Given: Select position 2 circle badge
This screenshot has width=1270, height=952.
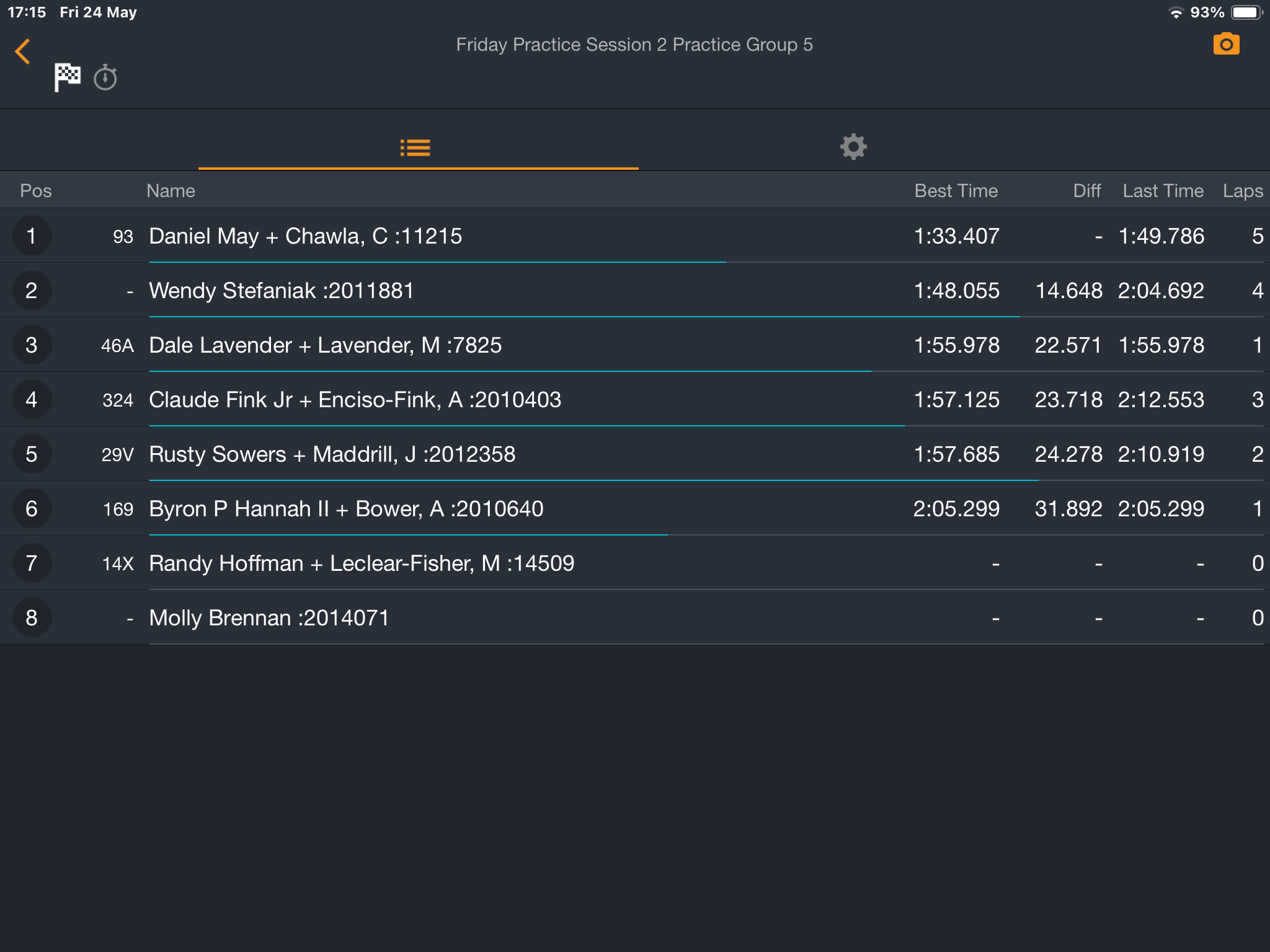Looking at the screenshot, I should click(32, 290).
